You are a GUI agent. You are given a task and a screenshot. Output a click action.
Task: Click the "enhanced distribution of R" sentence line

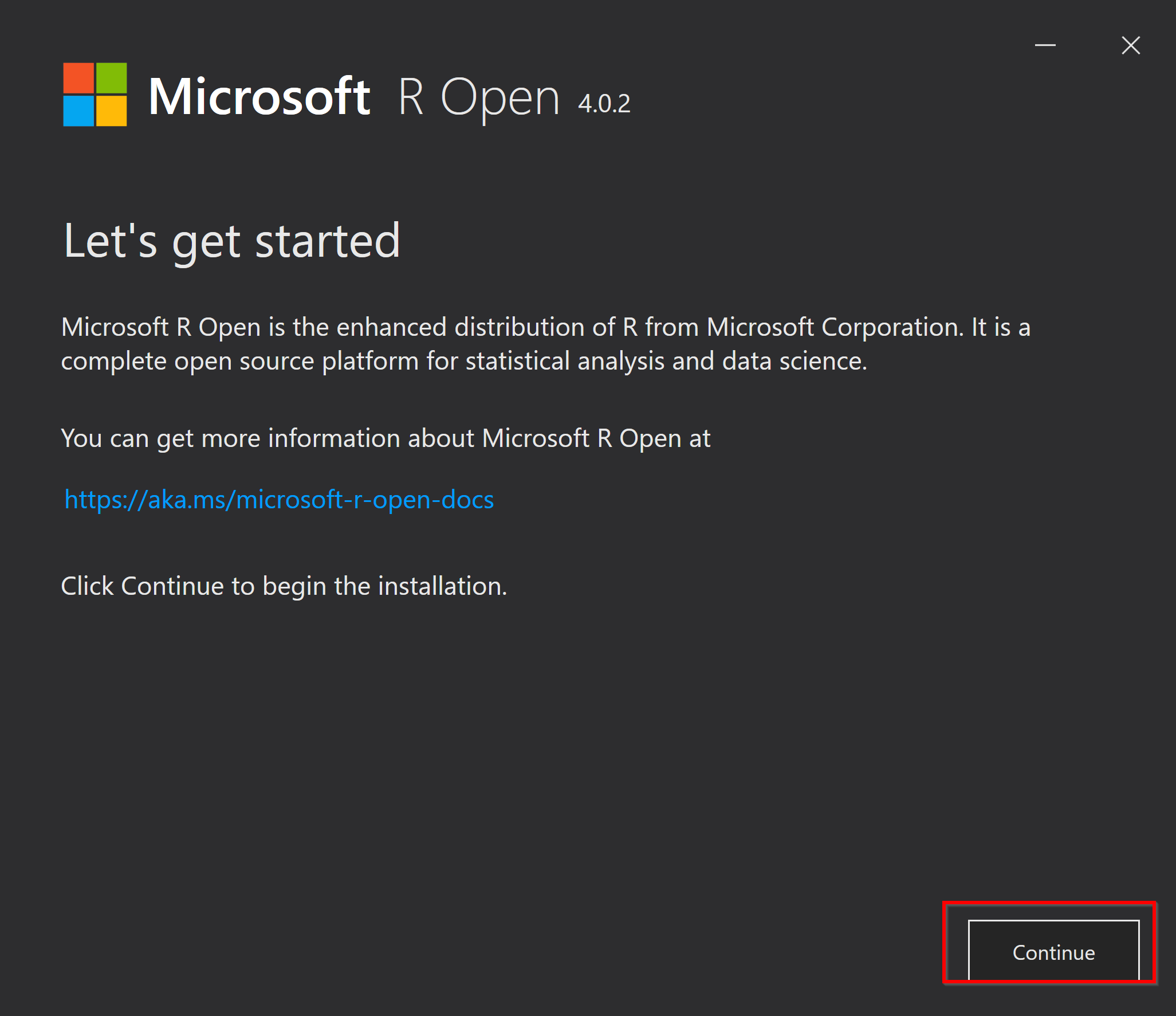click(545, 327)
